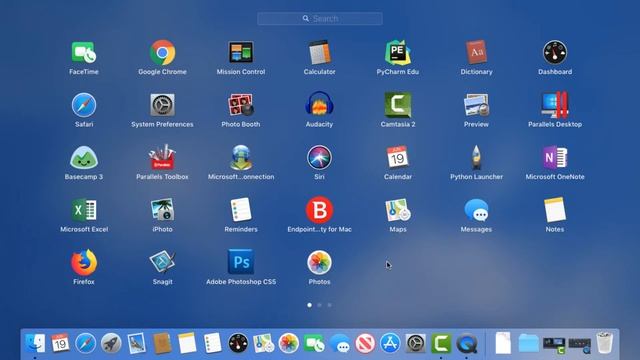Open Python Launcher
Screen dimensions: 640x360
[476, 158]
